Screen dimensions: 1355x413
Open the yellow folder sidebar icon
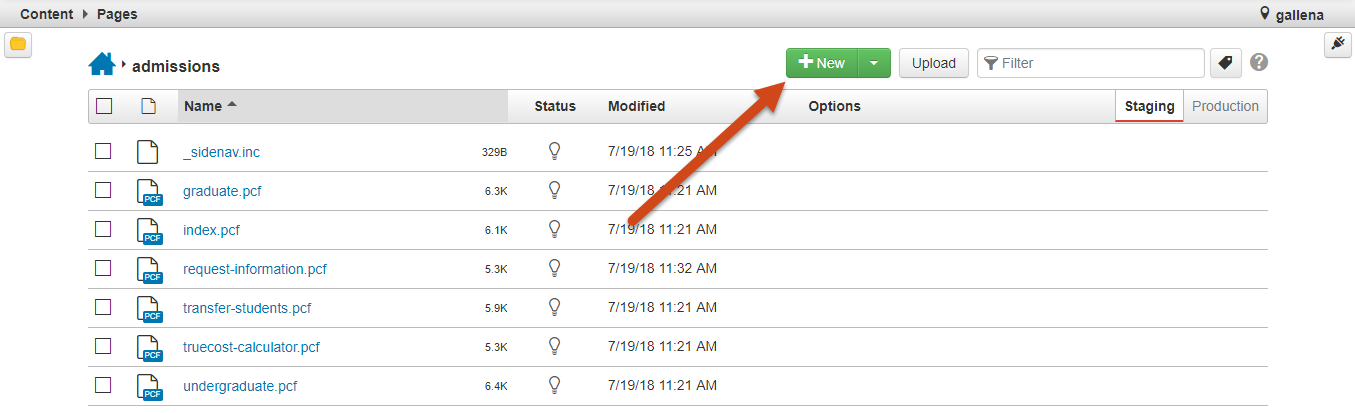[x=18, y=45]
